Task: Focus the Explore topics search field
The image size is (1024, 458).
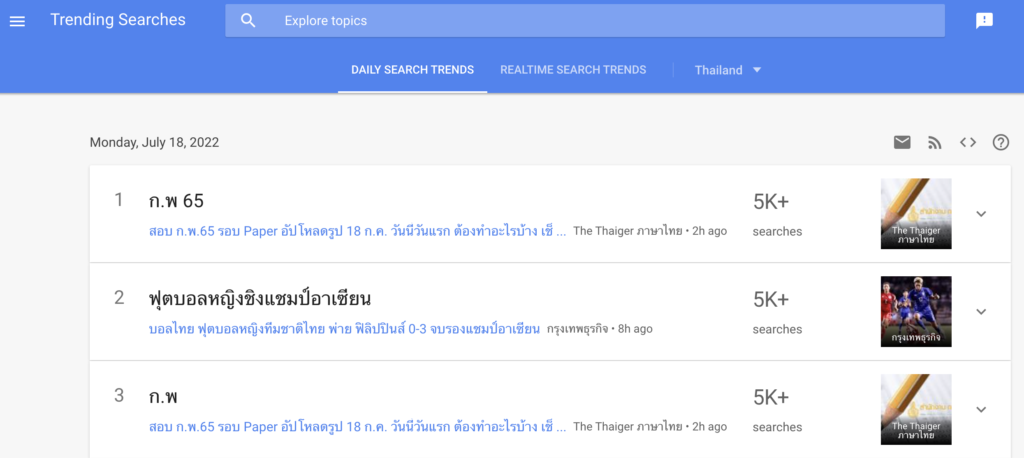Action: 585,21
